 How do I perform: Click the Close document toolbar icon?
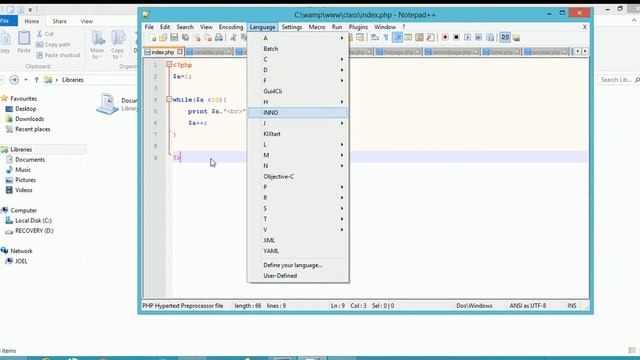pos(197,38)
